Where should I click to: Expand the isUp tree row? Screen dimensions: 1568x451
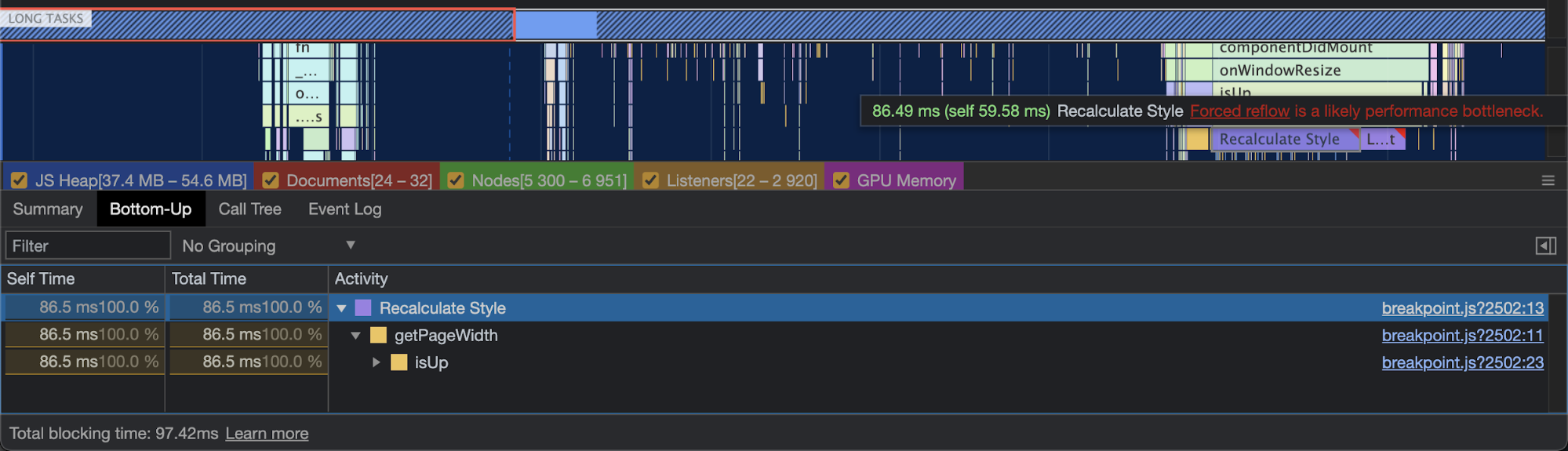click(x=377, y=362)
